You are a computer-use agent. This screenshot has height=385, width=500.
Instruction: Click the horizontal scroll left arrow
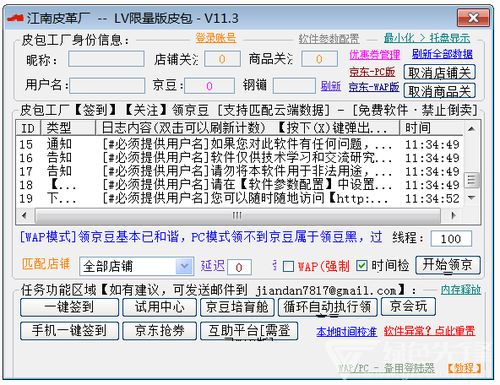point(24,216)
